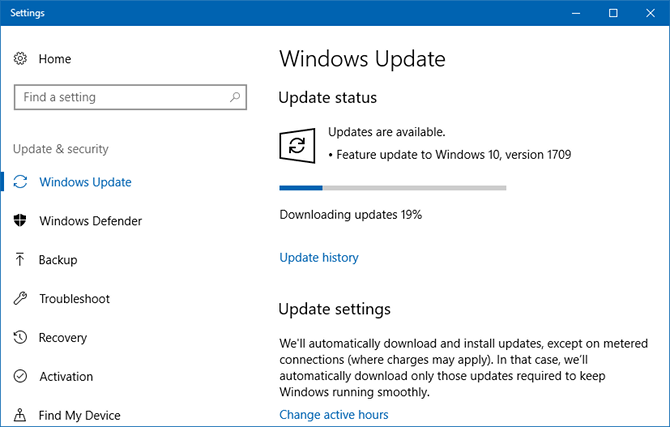This screenshot has height=427, width=670.
Task: Click the Update & security category label
Action: tap(61, 149)
